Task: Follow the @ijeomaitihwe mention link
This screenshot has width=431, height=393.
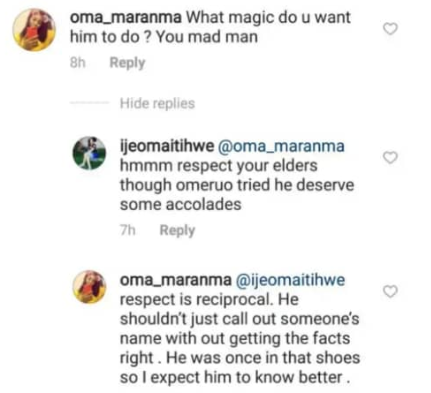Action: (290, 280)
